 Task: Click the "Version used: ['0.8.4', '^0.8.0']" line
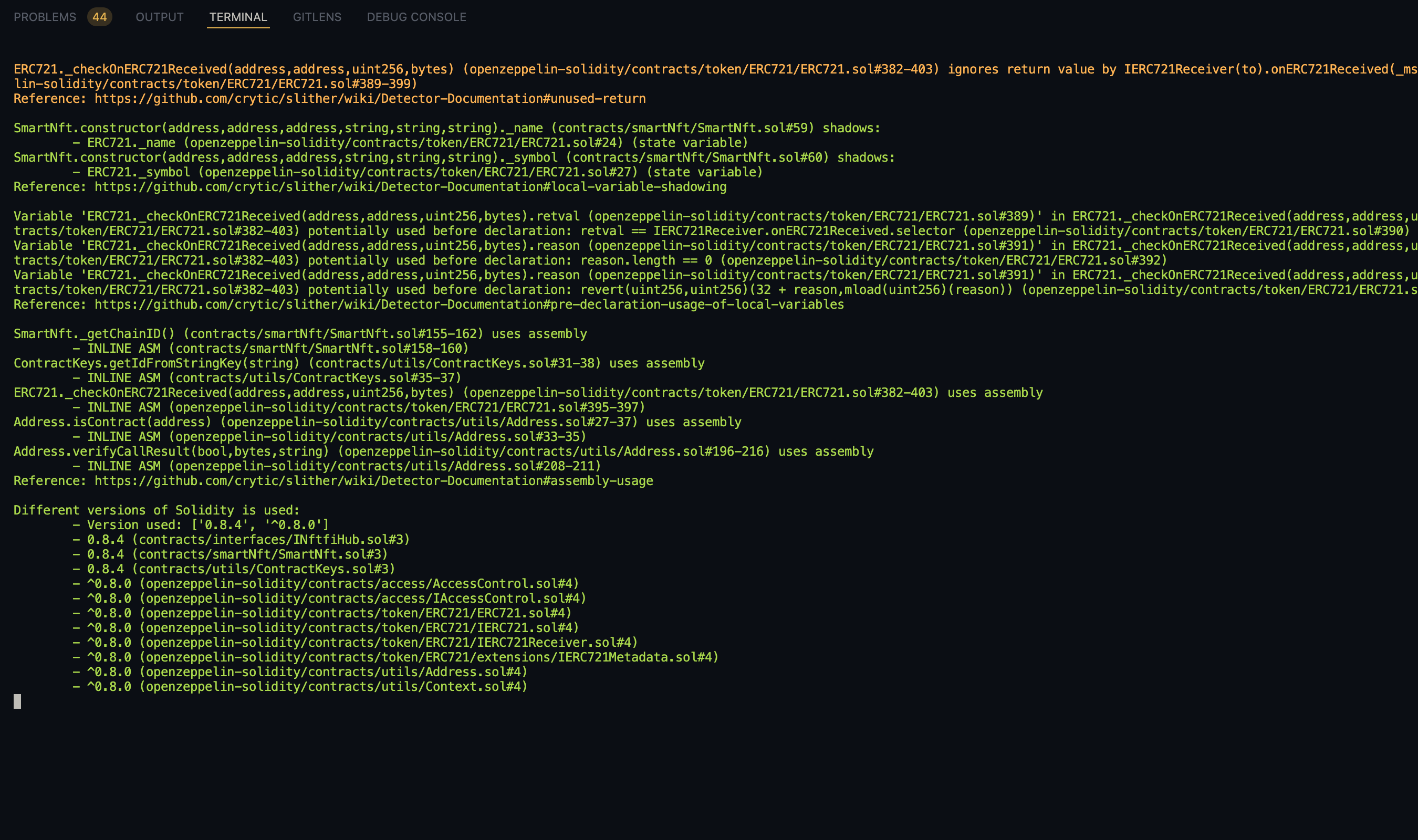click(x=201, y=526)
